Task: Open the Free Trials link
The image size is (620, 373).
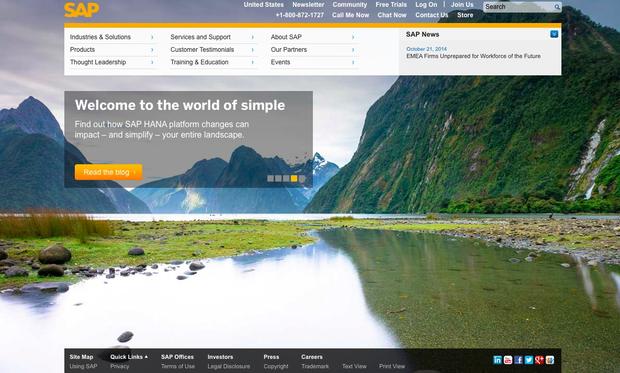Action: click(x=391, y=5)
